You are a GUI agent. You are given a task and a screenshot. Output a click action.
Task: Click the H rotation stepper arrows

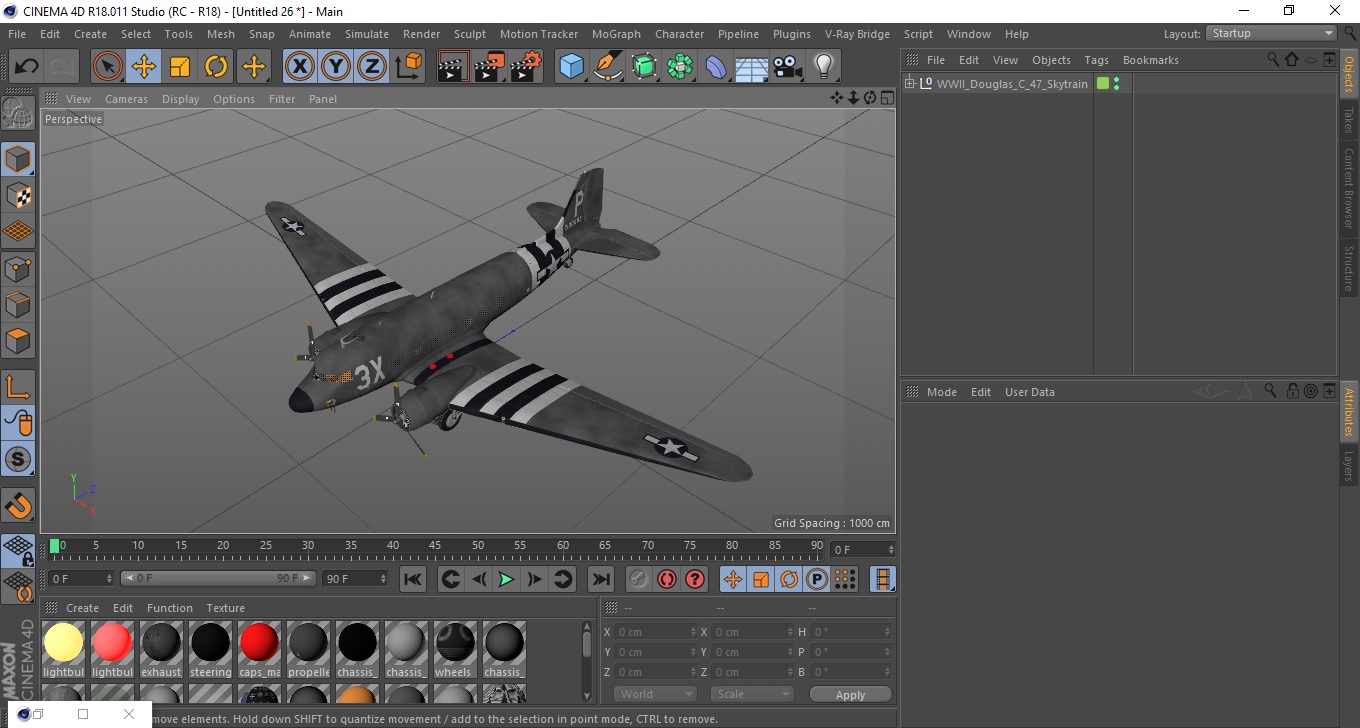pyautogui.click(x=887, y=632)
